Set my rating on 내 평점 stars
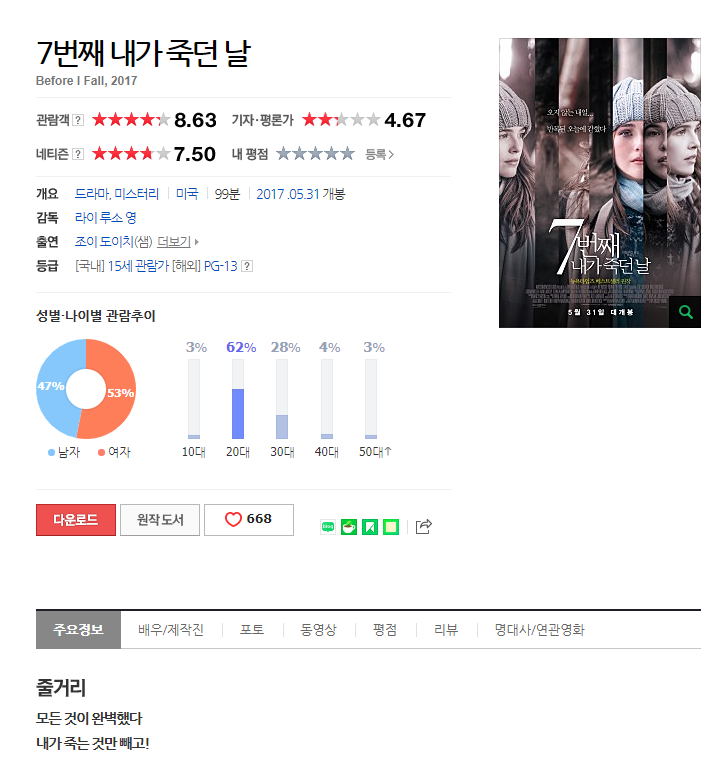722x763 pixels. (315, 154)
